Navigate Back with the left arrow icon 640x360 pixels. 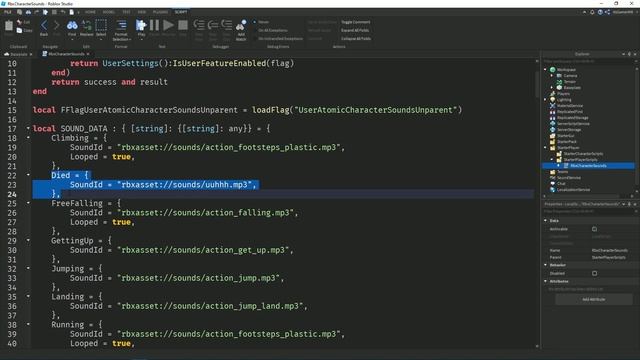click(44, 25)
